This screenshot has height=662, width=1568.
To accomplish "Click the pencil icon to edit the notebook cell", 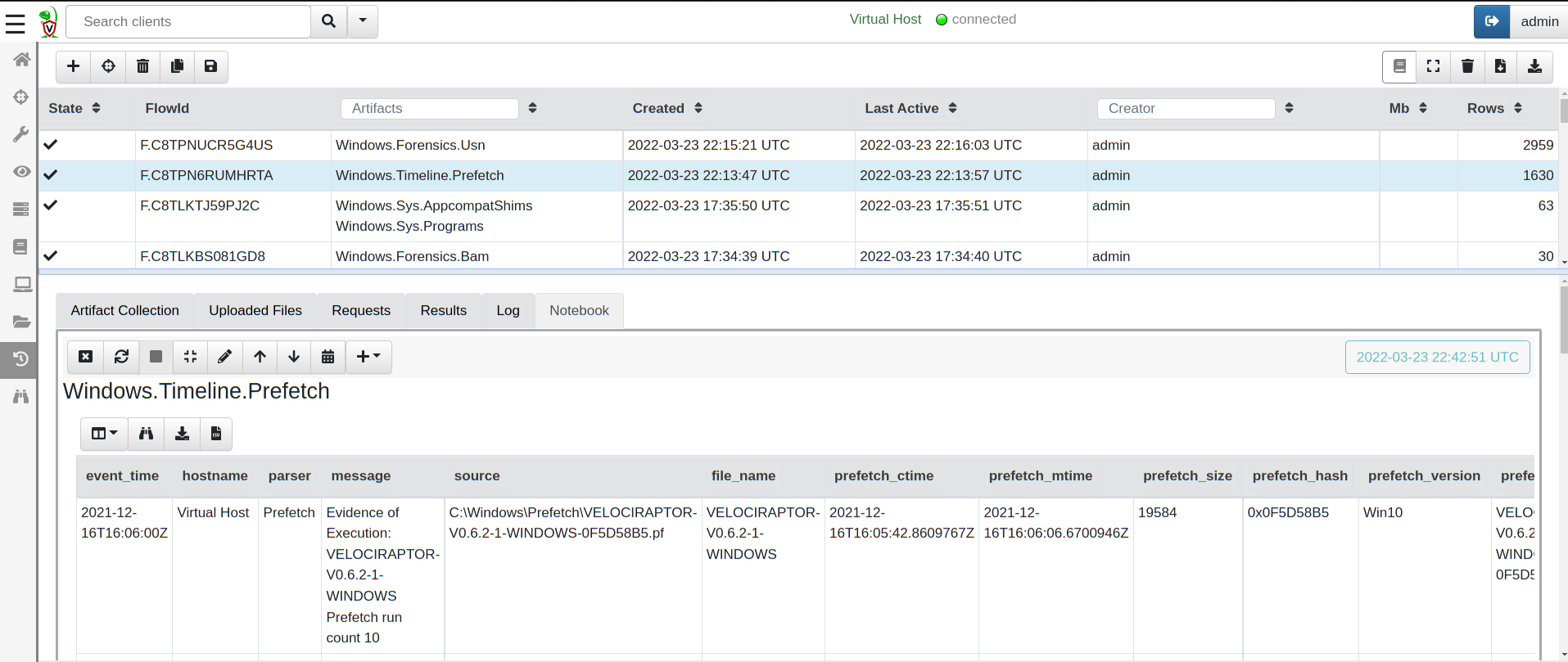I will 224,357.
